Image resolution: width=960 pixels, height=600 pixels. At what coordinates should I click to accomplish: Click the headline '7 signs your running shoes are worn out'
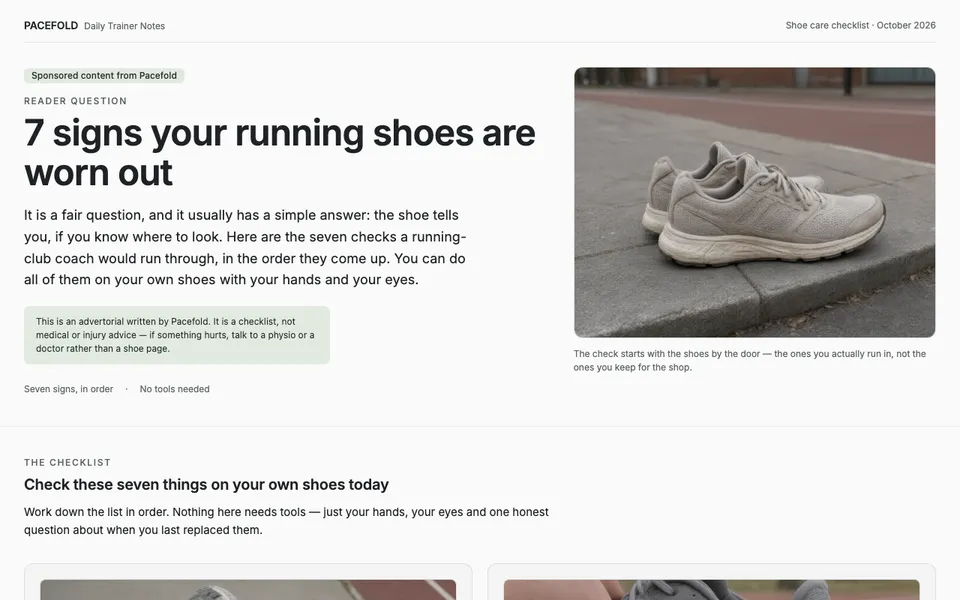[x=280, y=152]
